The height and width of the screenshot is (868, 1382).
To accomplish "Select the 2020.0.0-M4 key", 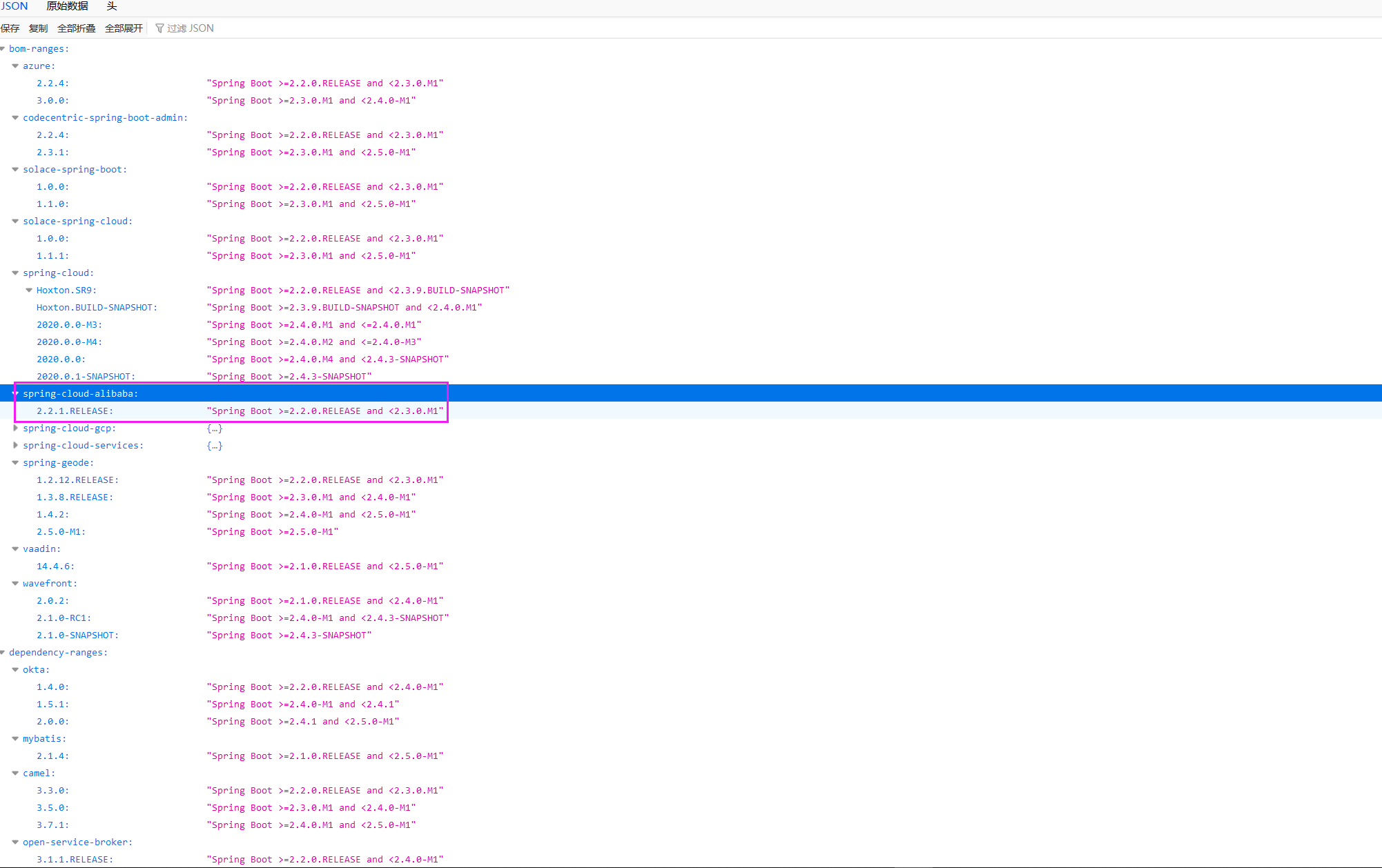I will [69, 342].
